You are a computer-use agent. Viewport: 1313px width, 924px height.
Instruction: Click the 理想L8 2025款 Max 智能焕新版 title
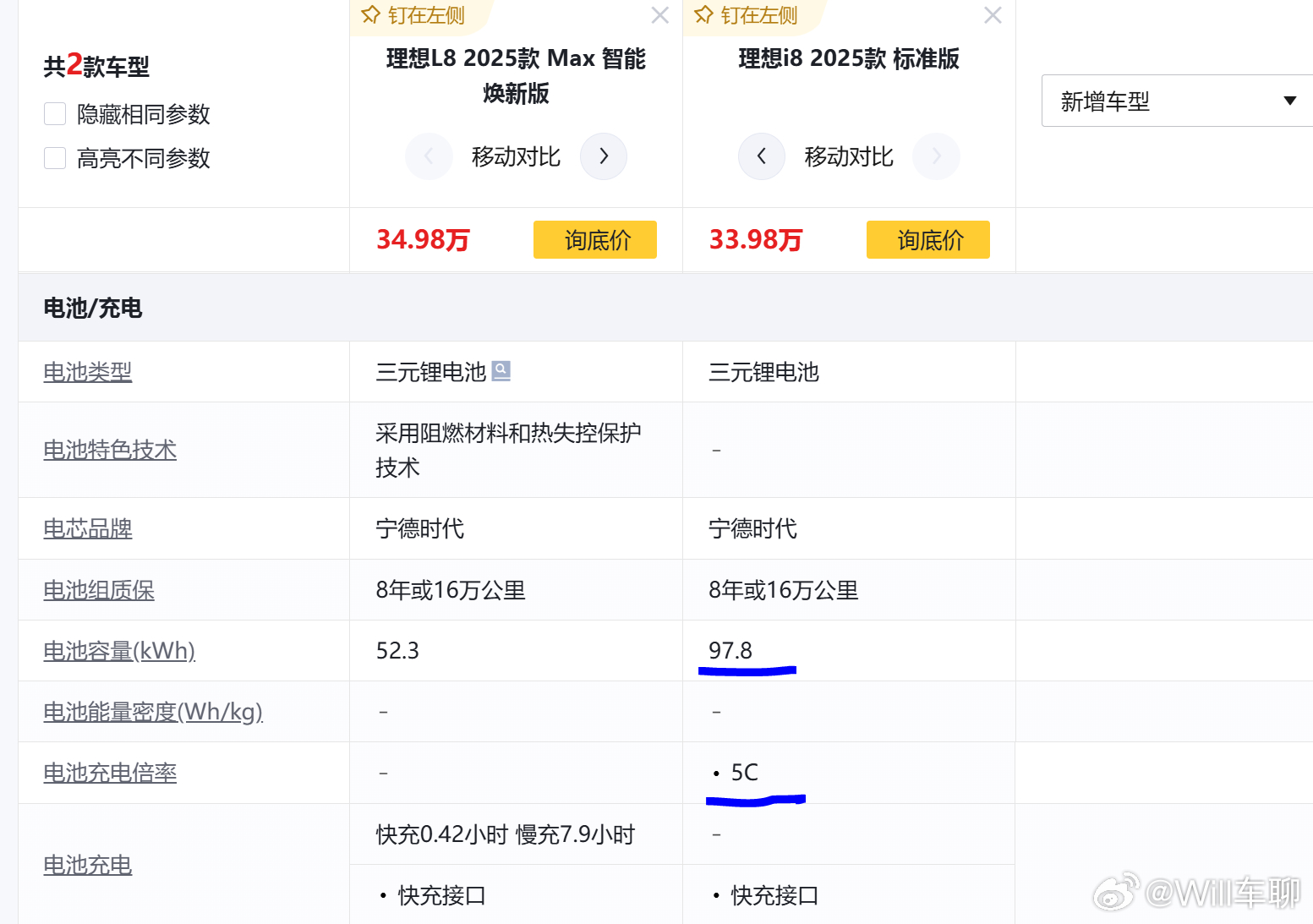click(516, 75)
